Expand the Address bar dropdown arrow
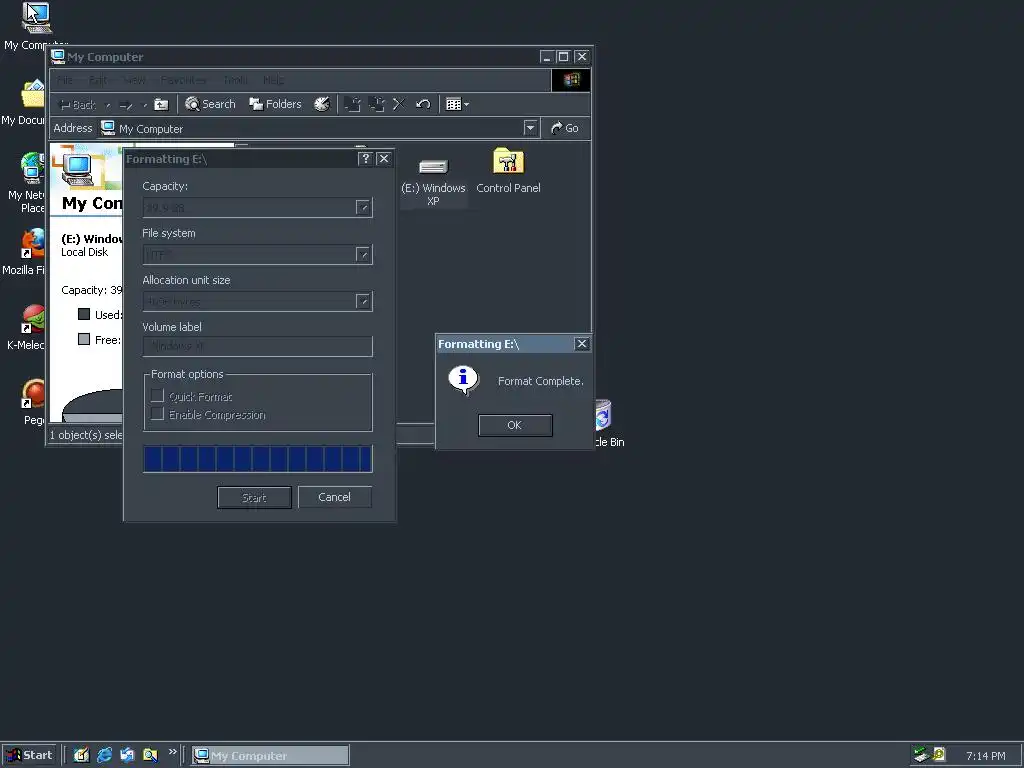The height and width of the screenshot is (768, 1024). 530,128
